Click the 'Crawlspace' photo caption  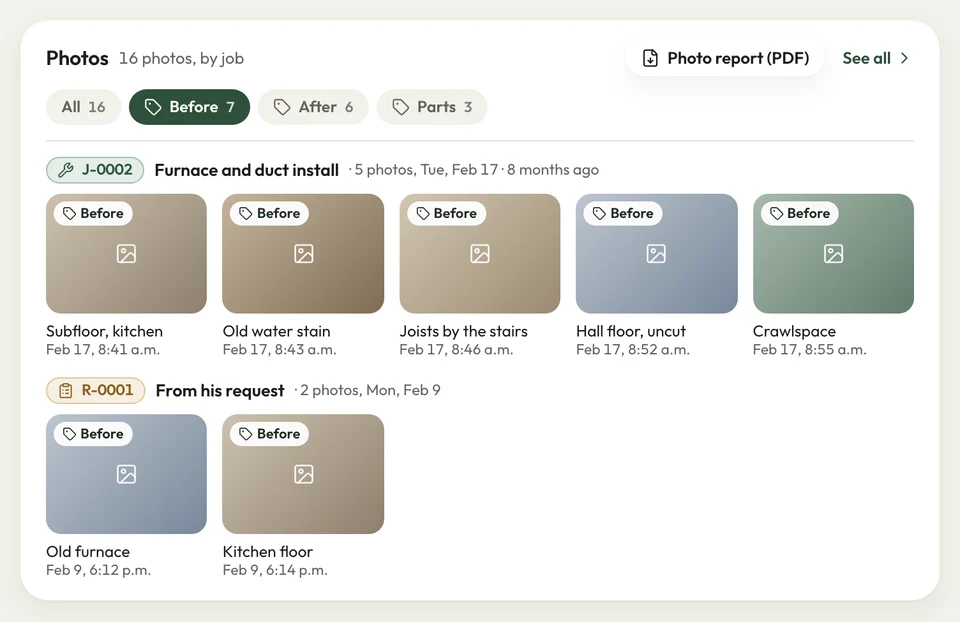pos(794,331)
